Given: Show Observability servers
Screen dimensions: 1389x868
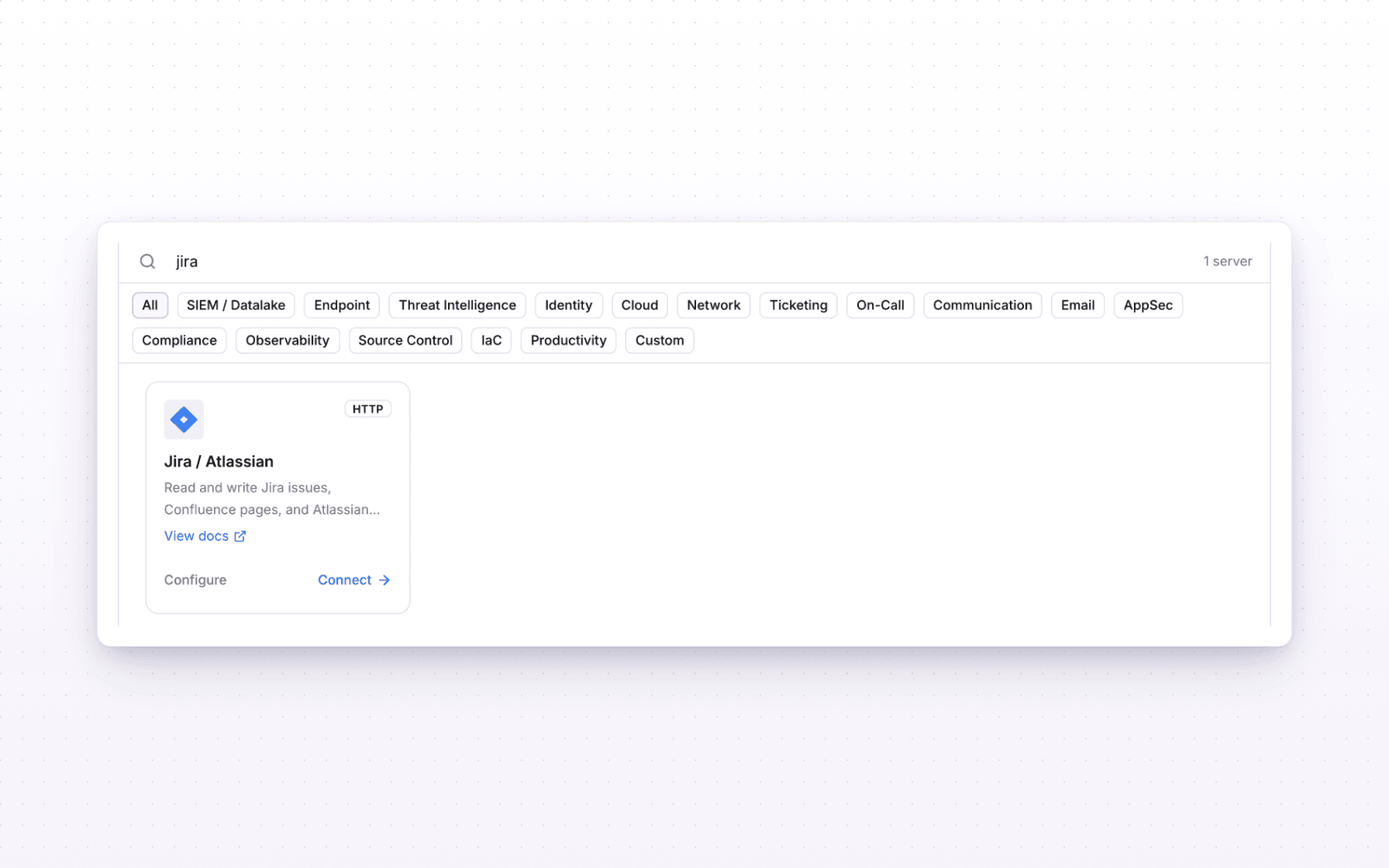Looking at the screenshot, I should pos(288,340).
